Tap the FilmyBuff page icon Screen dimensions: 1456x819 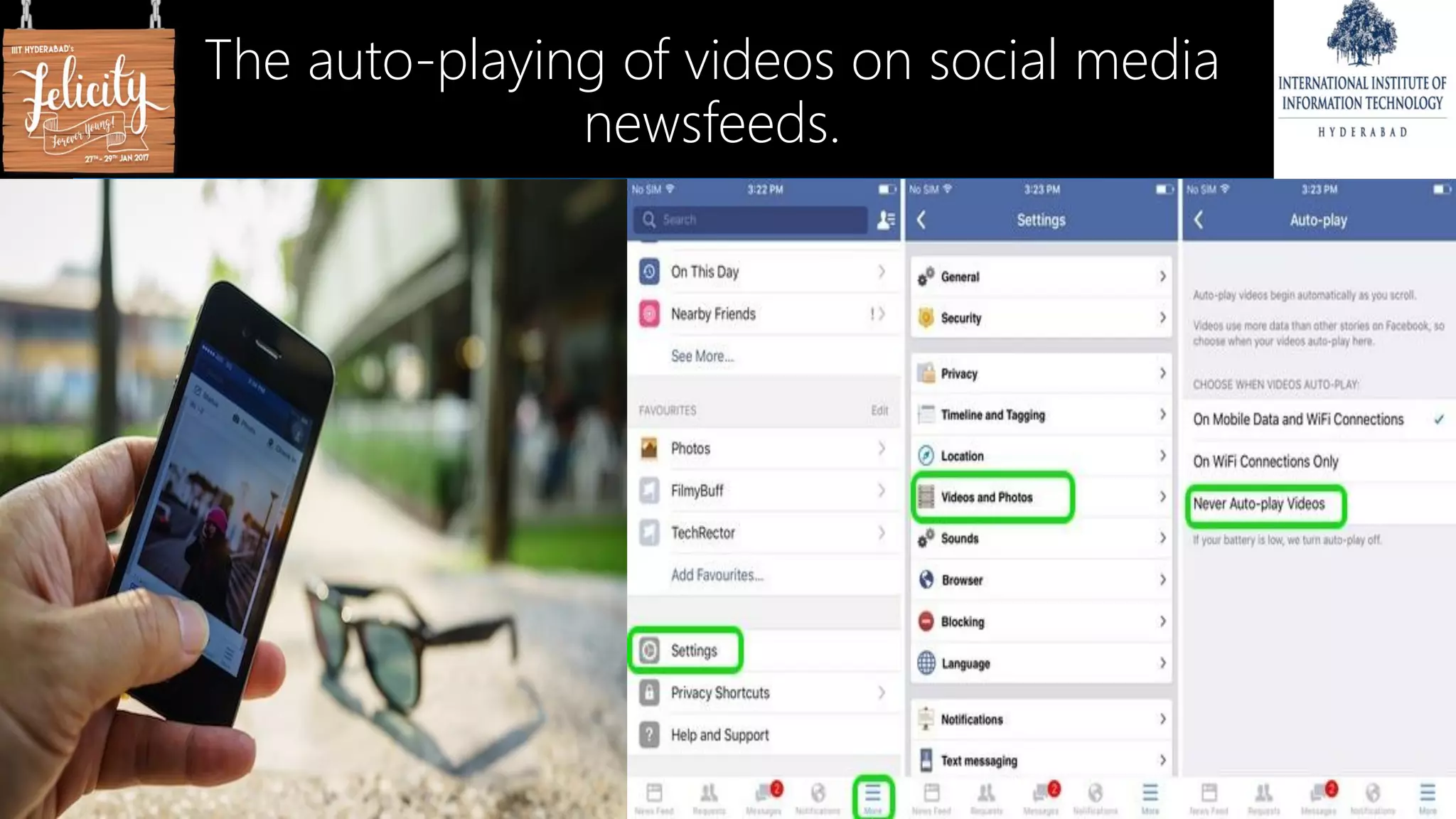[x=649, y=491]
